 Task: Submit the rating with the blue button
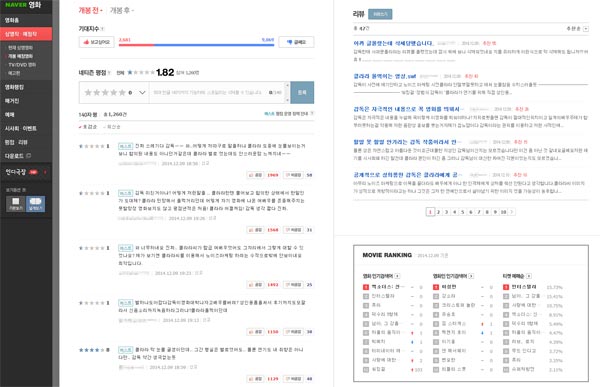click(302, 92)
